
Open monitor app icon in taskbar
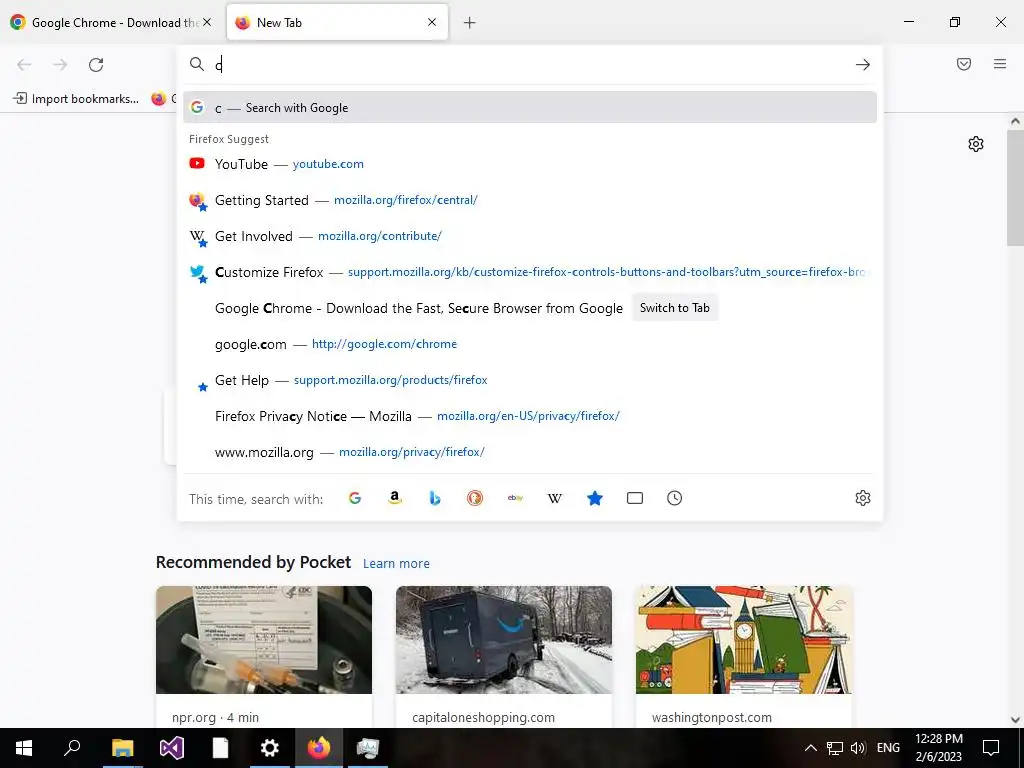point(368,748)
